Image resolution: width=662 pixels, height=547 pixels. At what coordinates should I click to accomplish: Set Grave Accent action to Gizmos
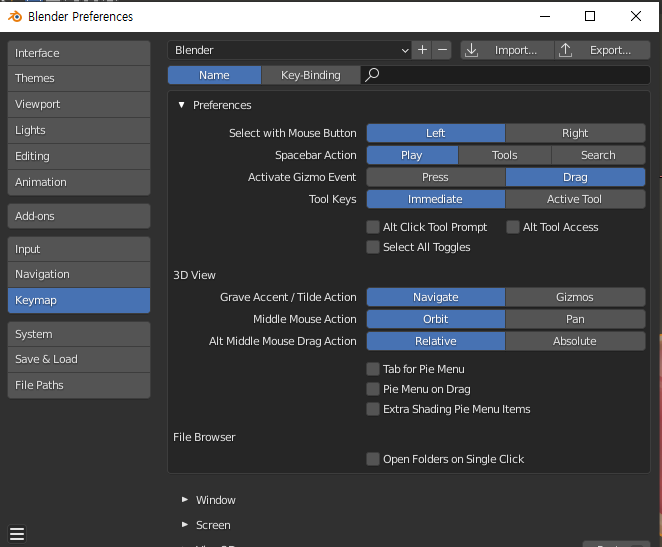575,297
